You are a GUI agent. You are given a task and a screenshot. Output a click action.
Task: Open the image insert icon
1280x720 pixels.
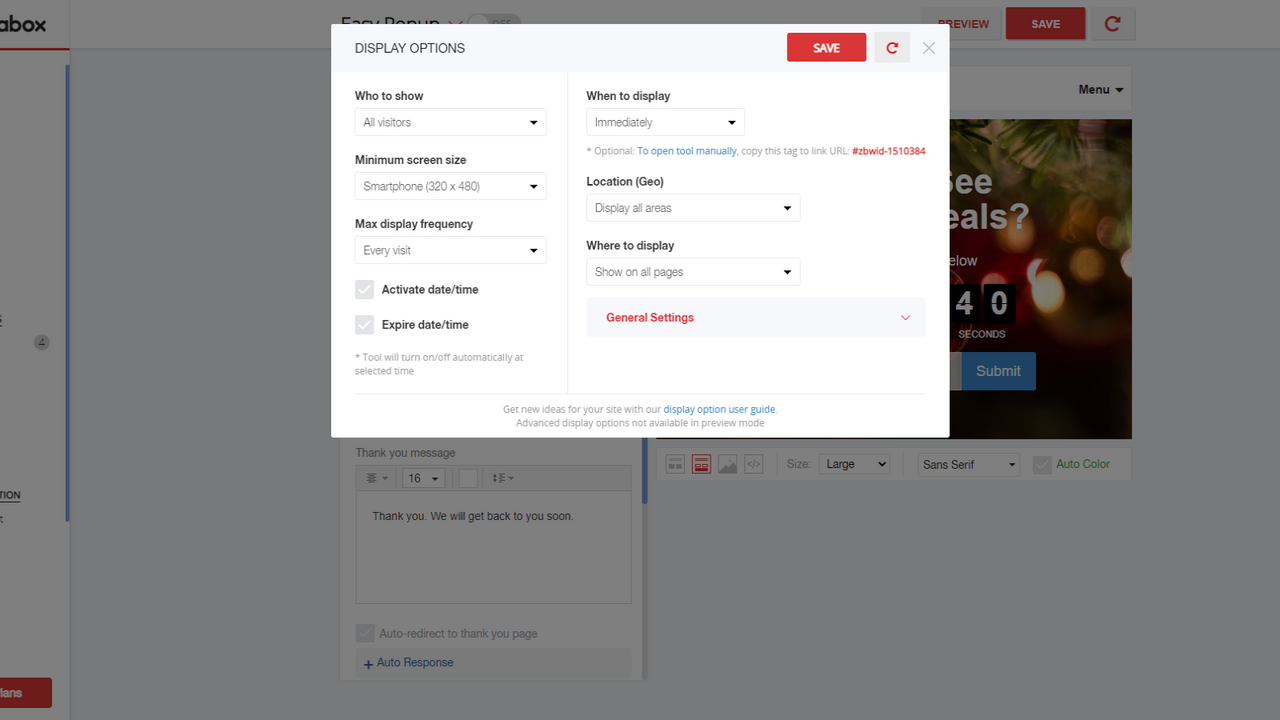[727, 463]
